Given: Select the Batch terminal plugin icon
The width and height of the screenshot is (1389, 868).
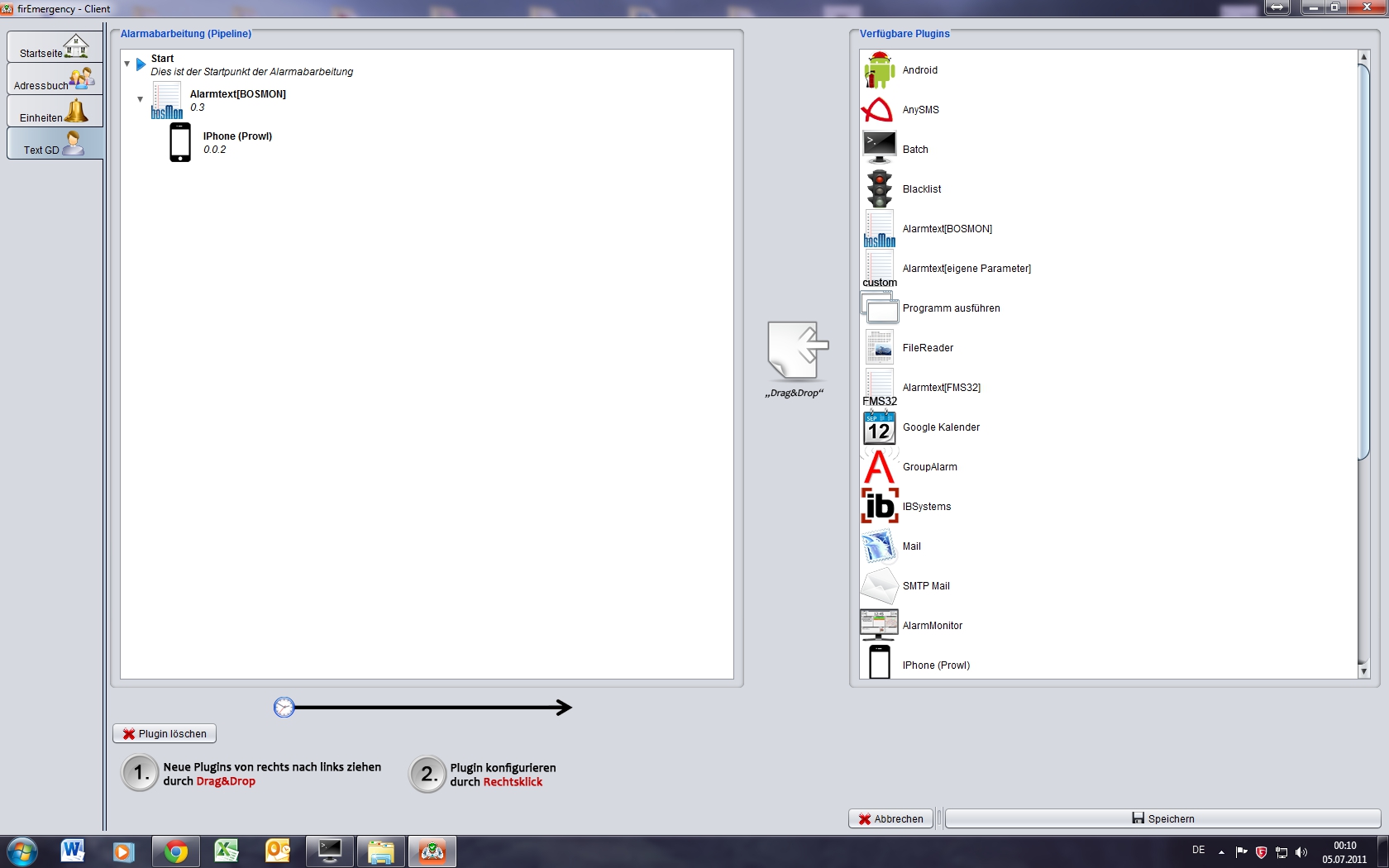Looking at the screenshot, I should click(x=879, y=149).
